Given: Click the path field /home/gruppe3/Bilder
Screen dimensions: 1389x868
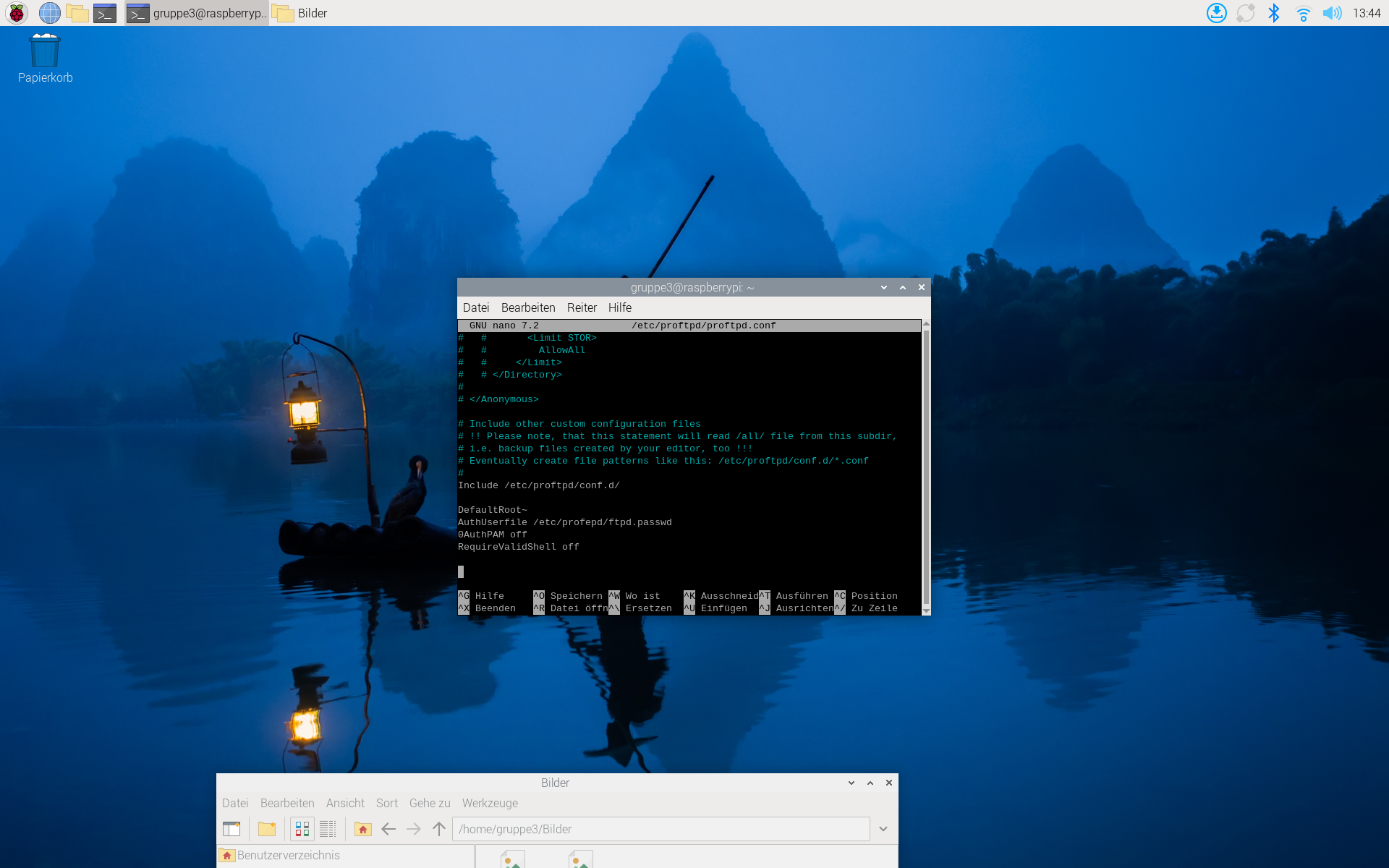Looking at the screenshot, I should tap(660, 829).
